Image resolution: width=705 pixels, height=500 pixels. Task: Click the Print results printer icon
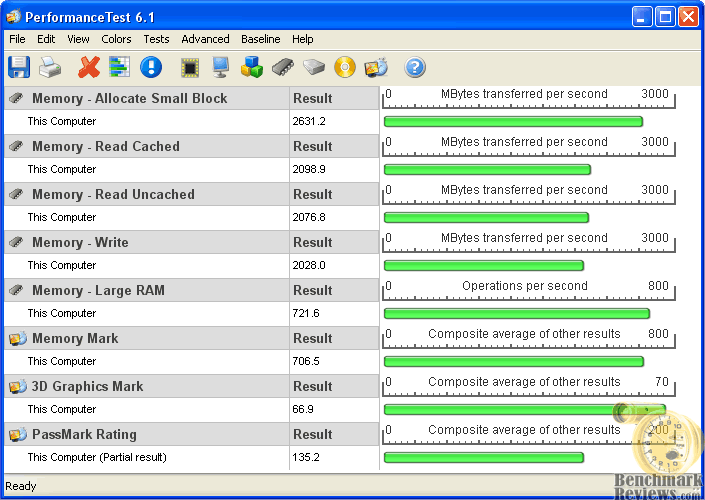[50, 67]
